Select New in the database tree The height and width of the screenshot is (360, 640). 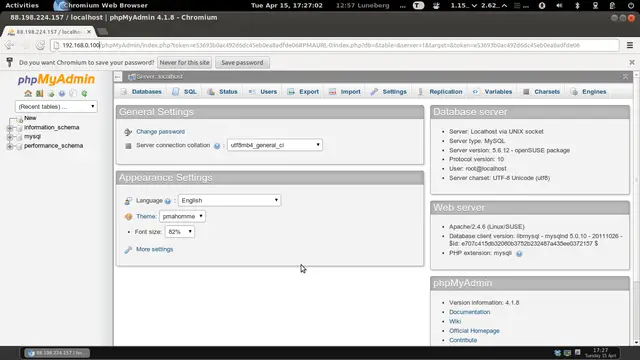click(x=30, y=118)
